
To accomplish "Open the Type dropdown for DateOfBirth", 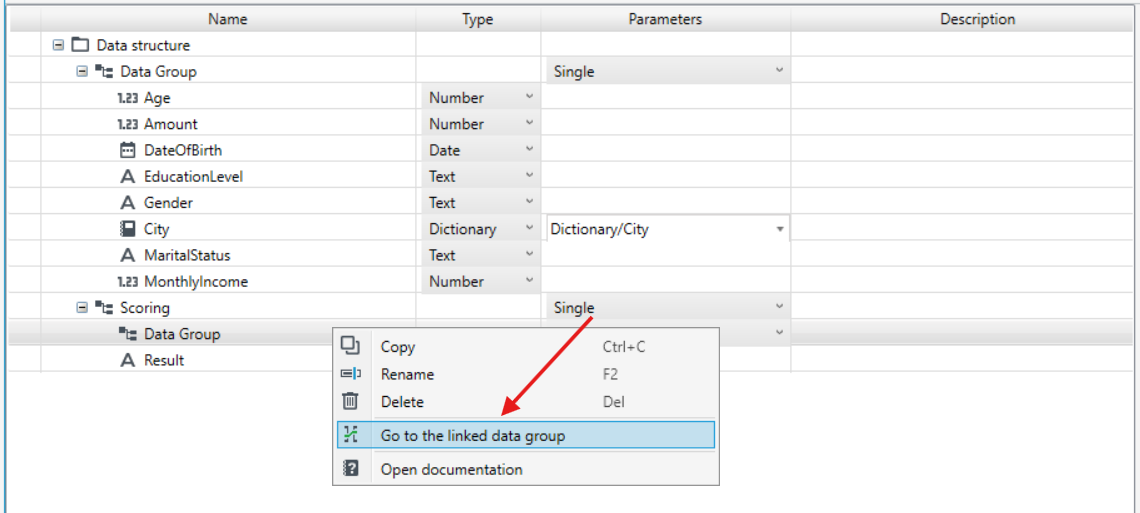I will coord(481,150).
